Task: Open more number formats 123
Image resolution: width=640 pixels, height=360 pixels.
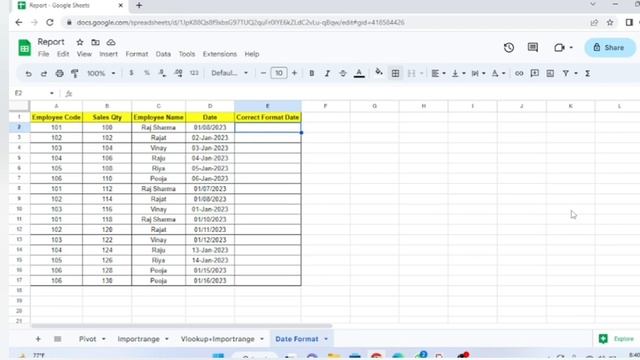Action: point(194,73)
